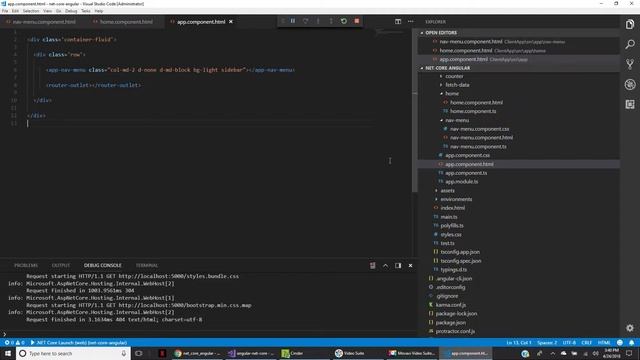Expand the fetch-data folder
640x360 pixels.
click(x=457, y=85)
